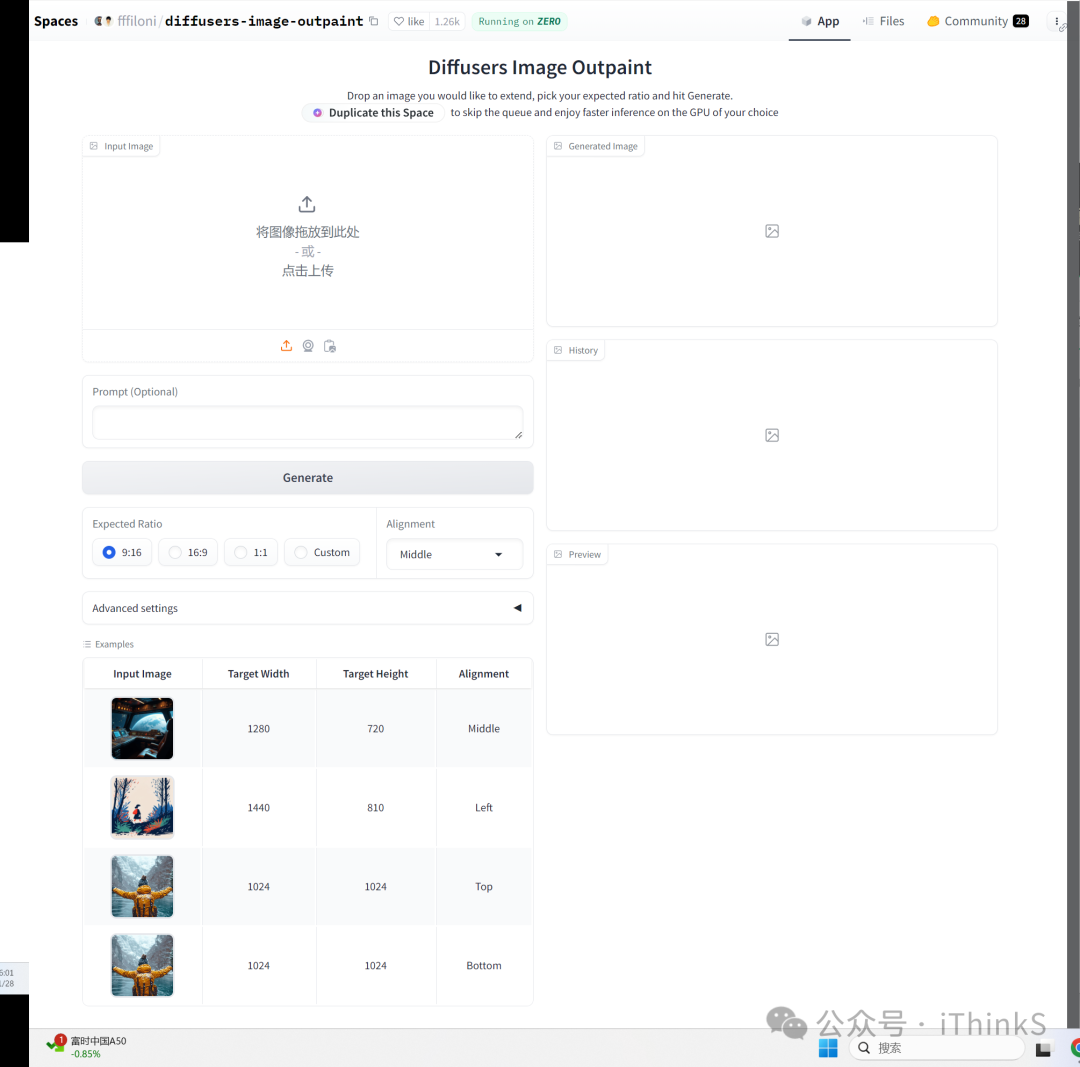Choose the Top alignment hiker thumbnail

tap(143, 886)
